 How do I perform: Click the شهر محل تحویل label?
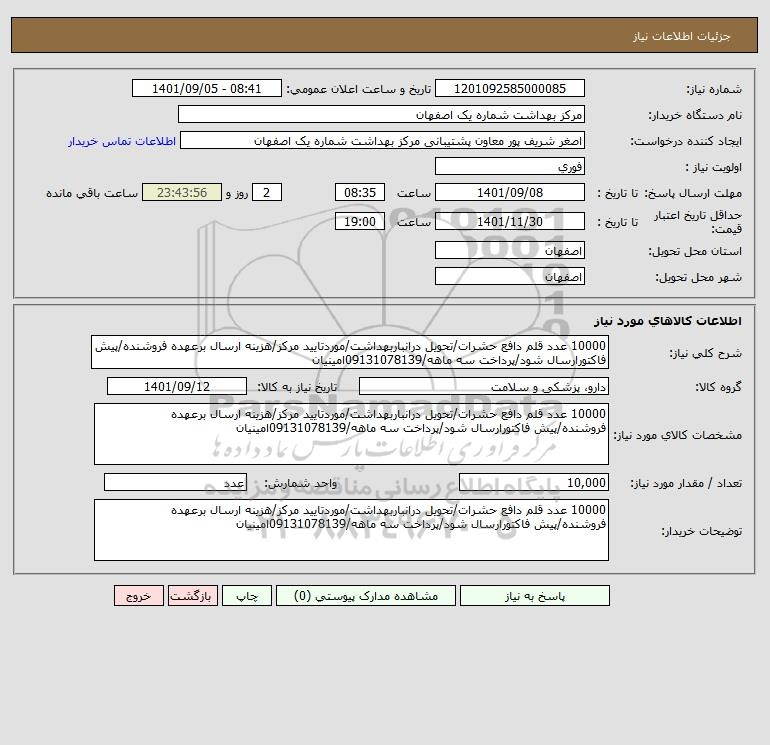(x=699, y=278)
